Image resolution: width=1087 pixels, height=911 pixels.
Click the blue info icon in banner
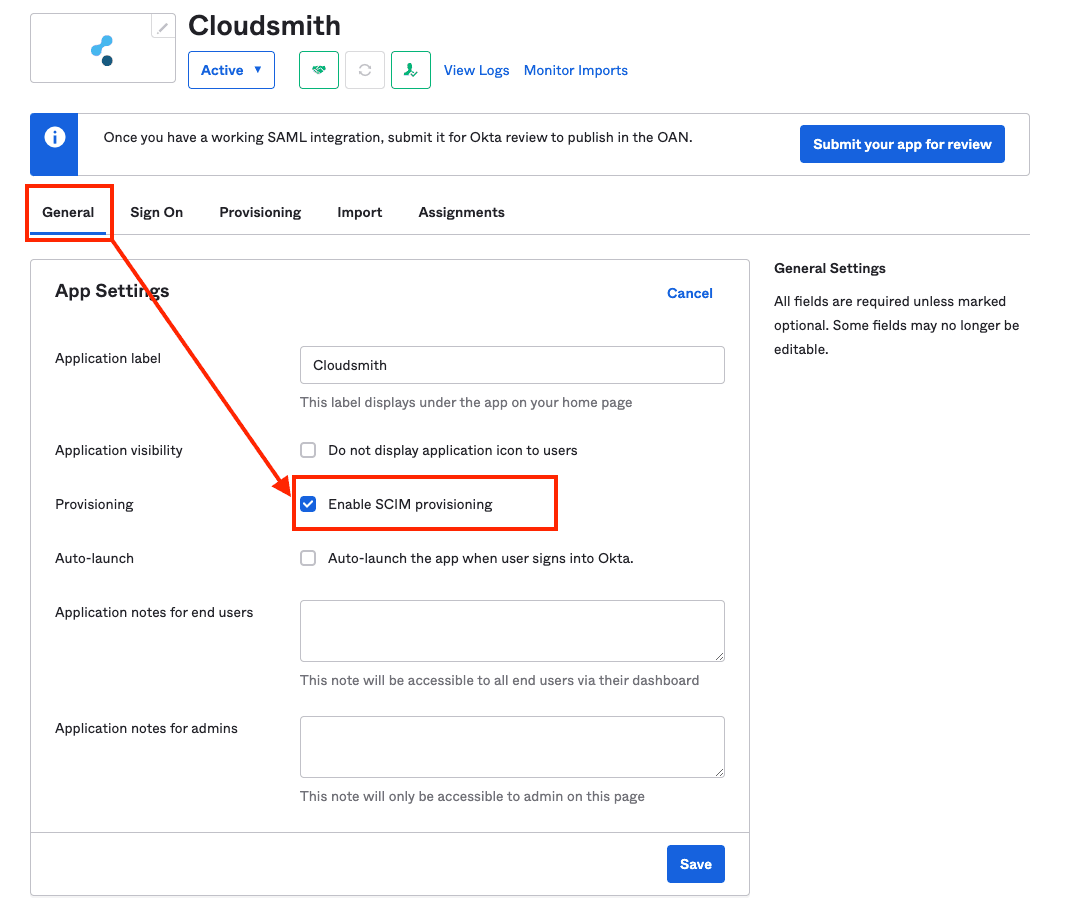pyautogui.click(x=56, y=137)
